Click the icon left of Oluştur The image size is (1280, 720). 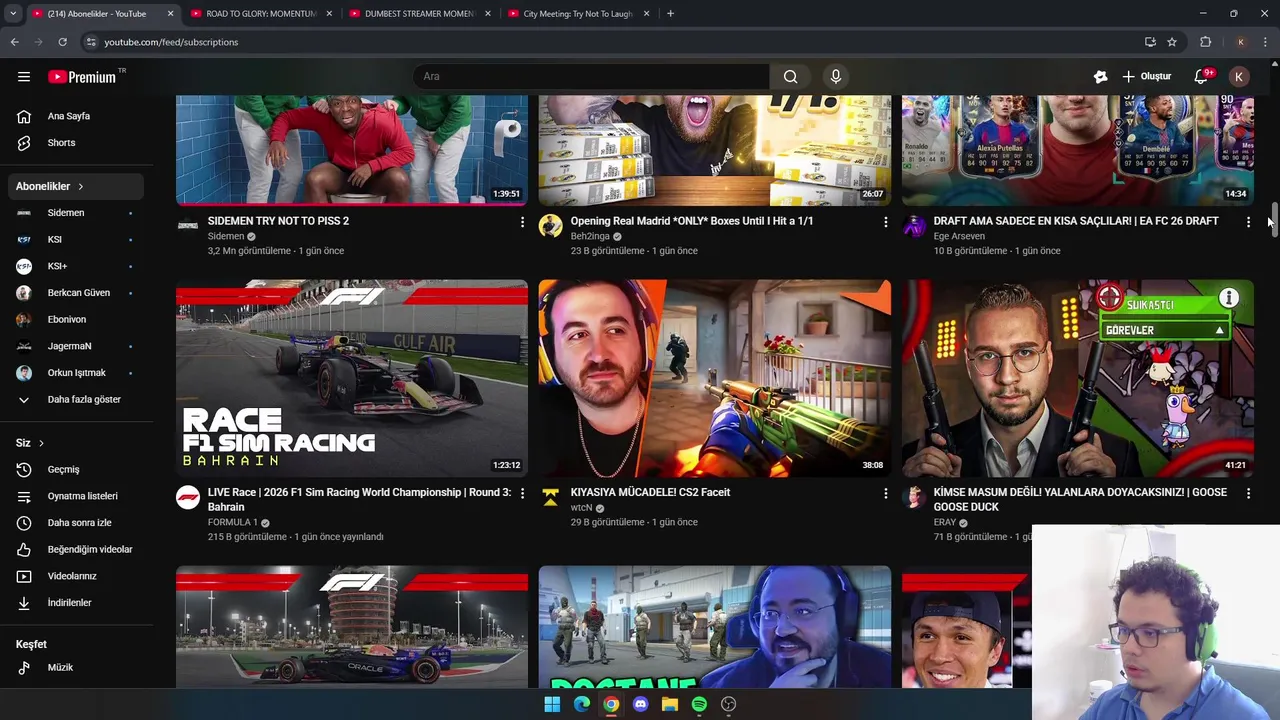1100,77
